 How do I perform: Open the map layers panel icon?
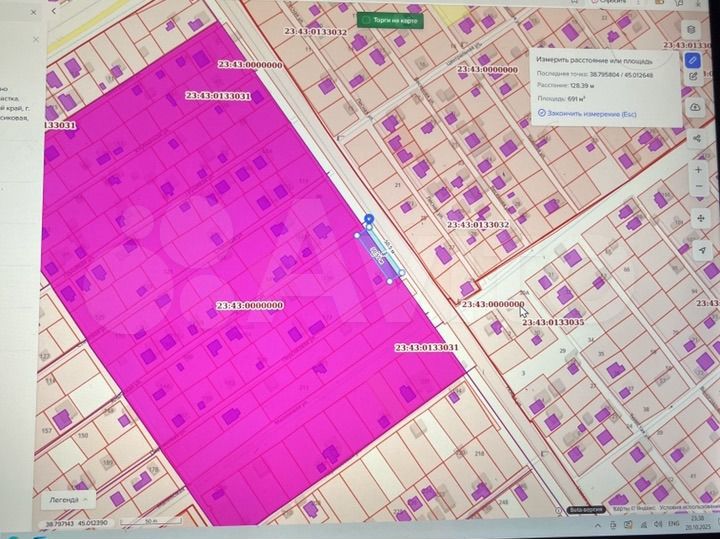[x=693, y=30]
